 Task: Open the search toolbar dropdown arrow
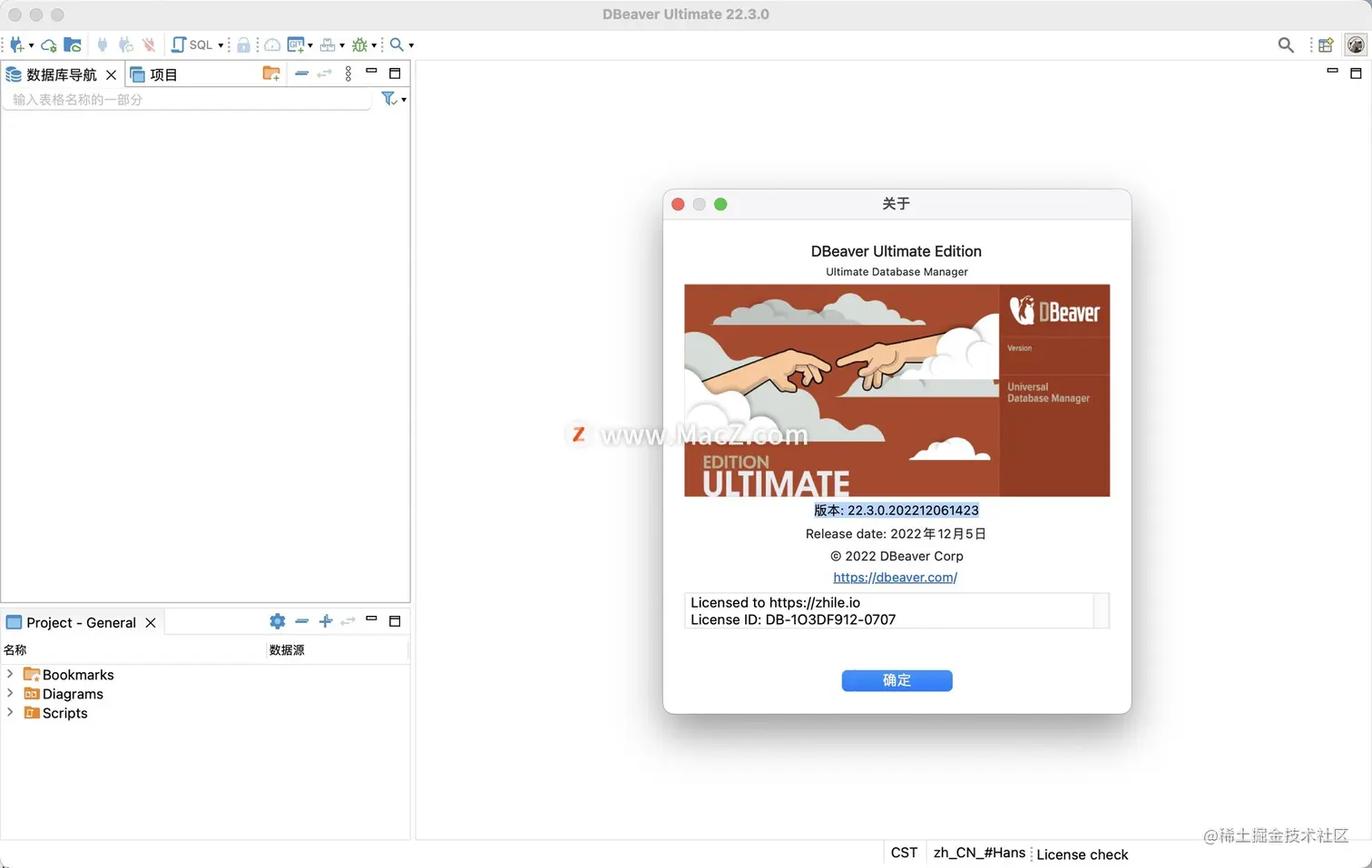411,45
